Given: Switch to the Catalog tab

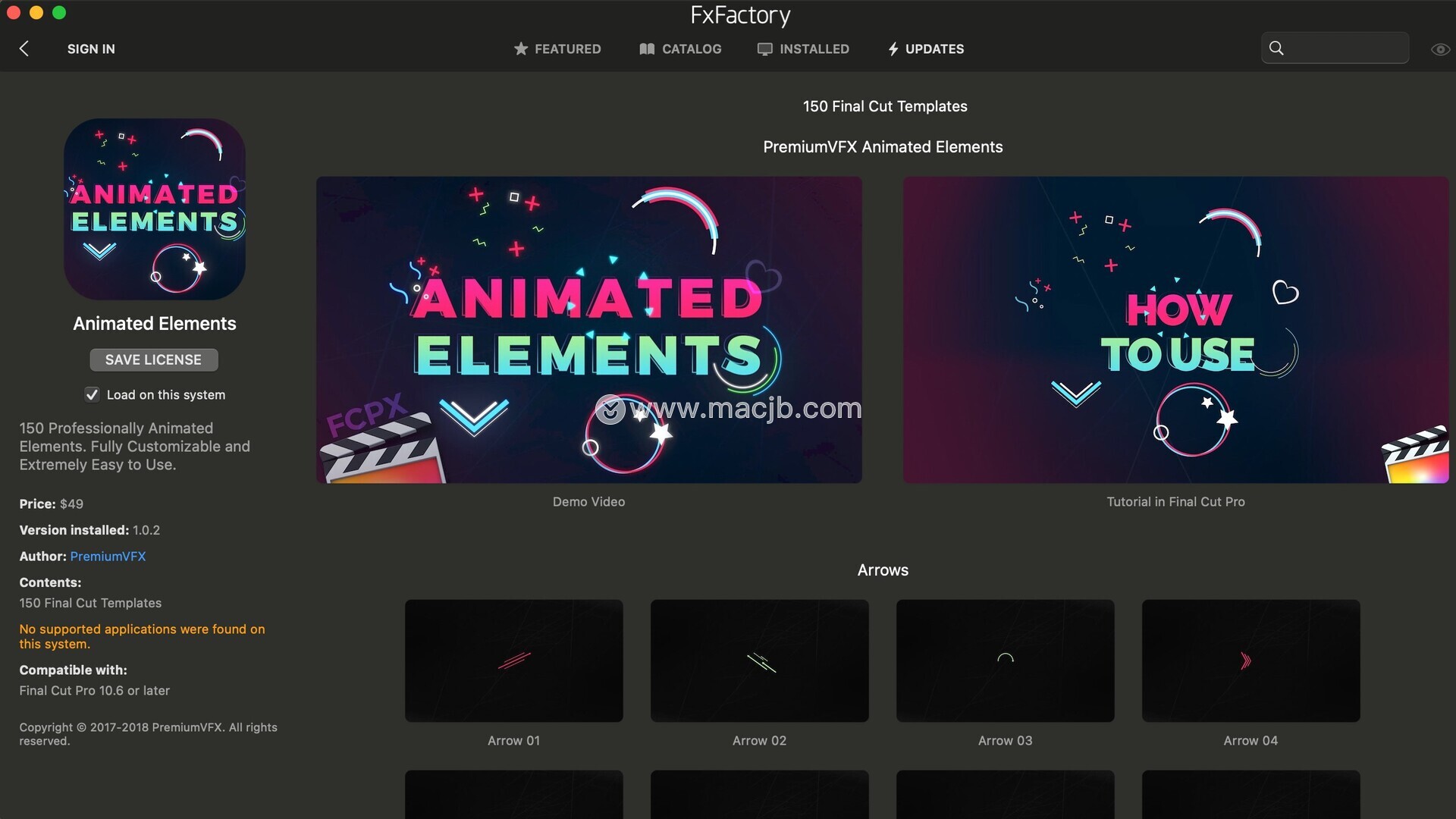Looking at the screenshot, I should [691, 49].
